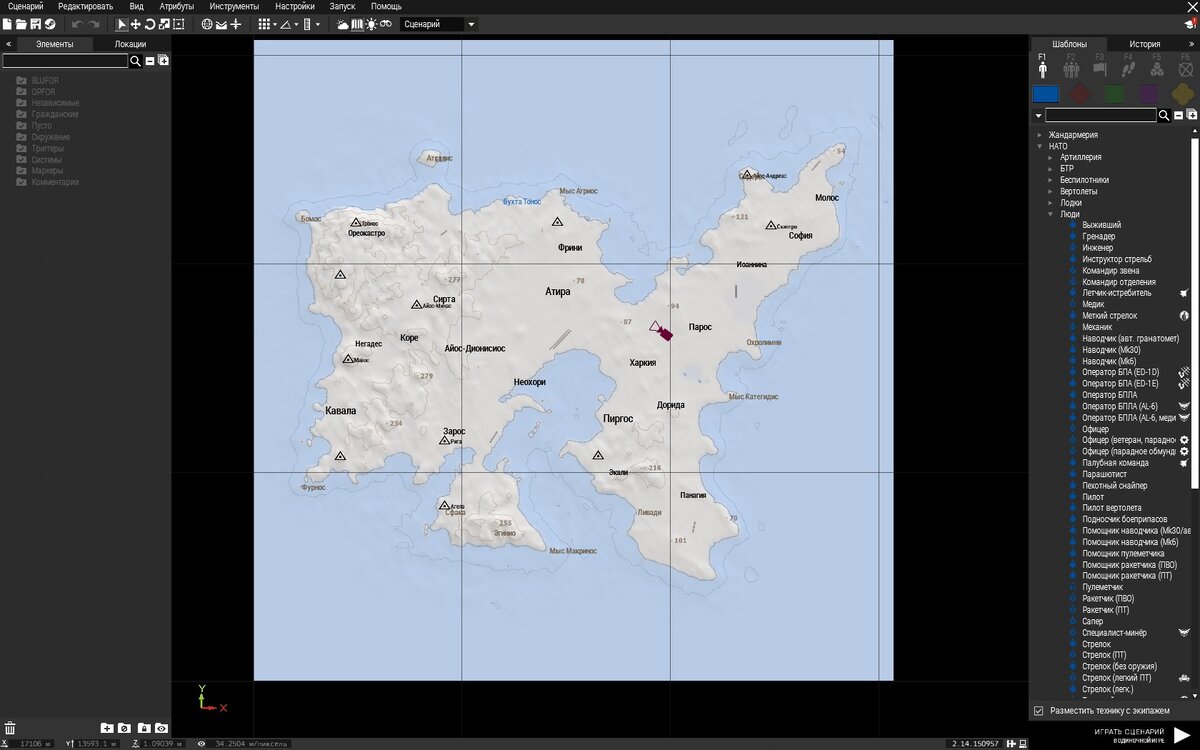Screen dimensions: 1200x750
Task: Select the blue BLUFOR side swatch
Action: click(1045, 93)
